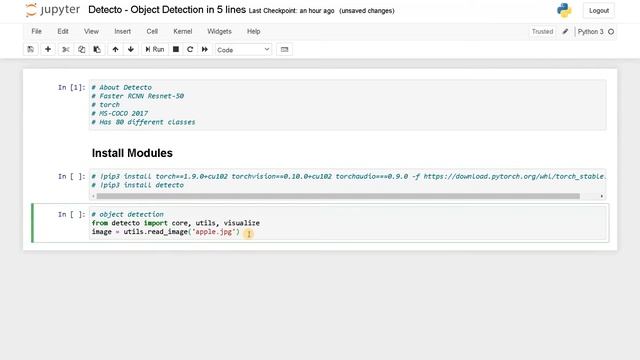Image resolution: width=640 pixels, height=360 pixels.
Task: Click the kernel idle circle indicator
Action: point(611,31)
